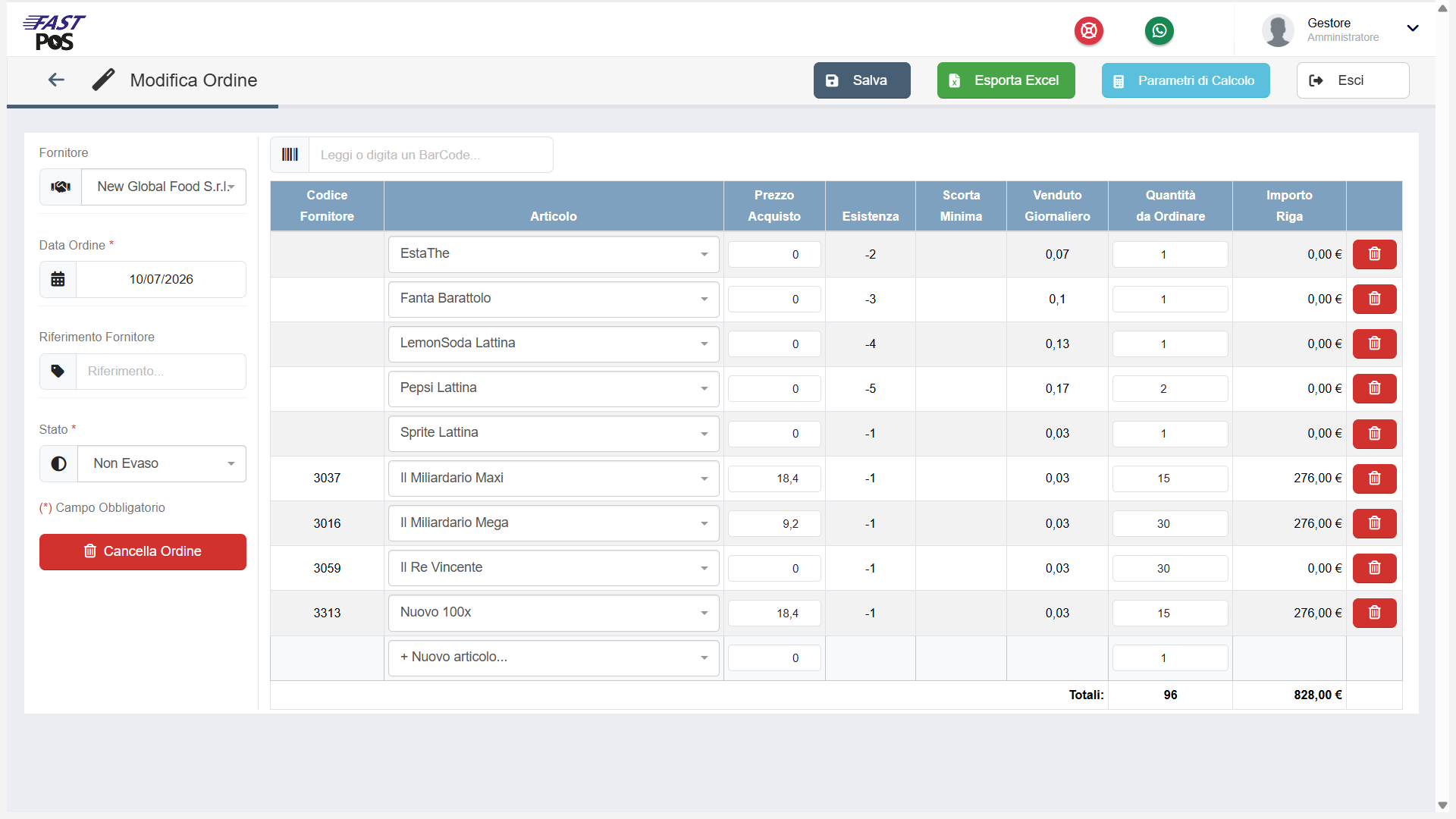Screen dimensions: 1456x819
Task: Click the Data Ordine date field
Action: pos(161,279)
